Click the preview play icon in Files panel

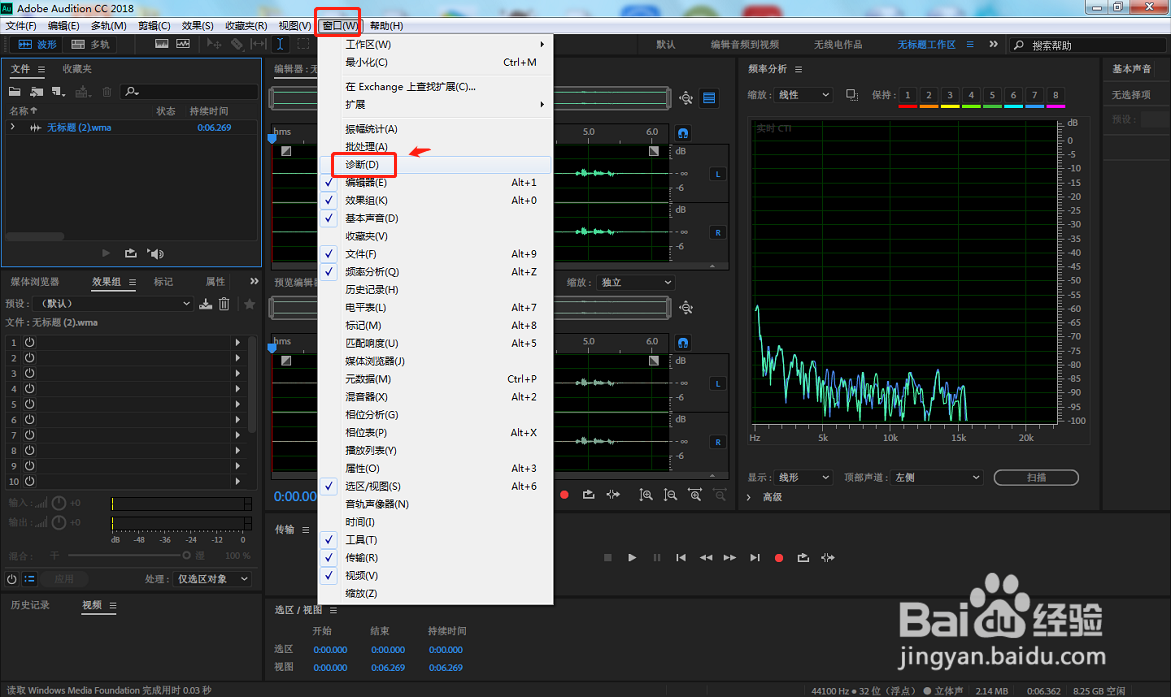(x=105, y=253)
